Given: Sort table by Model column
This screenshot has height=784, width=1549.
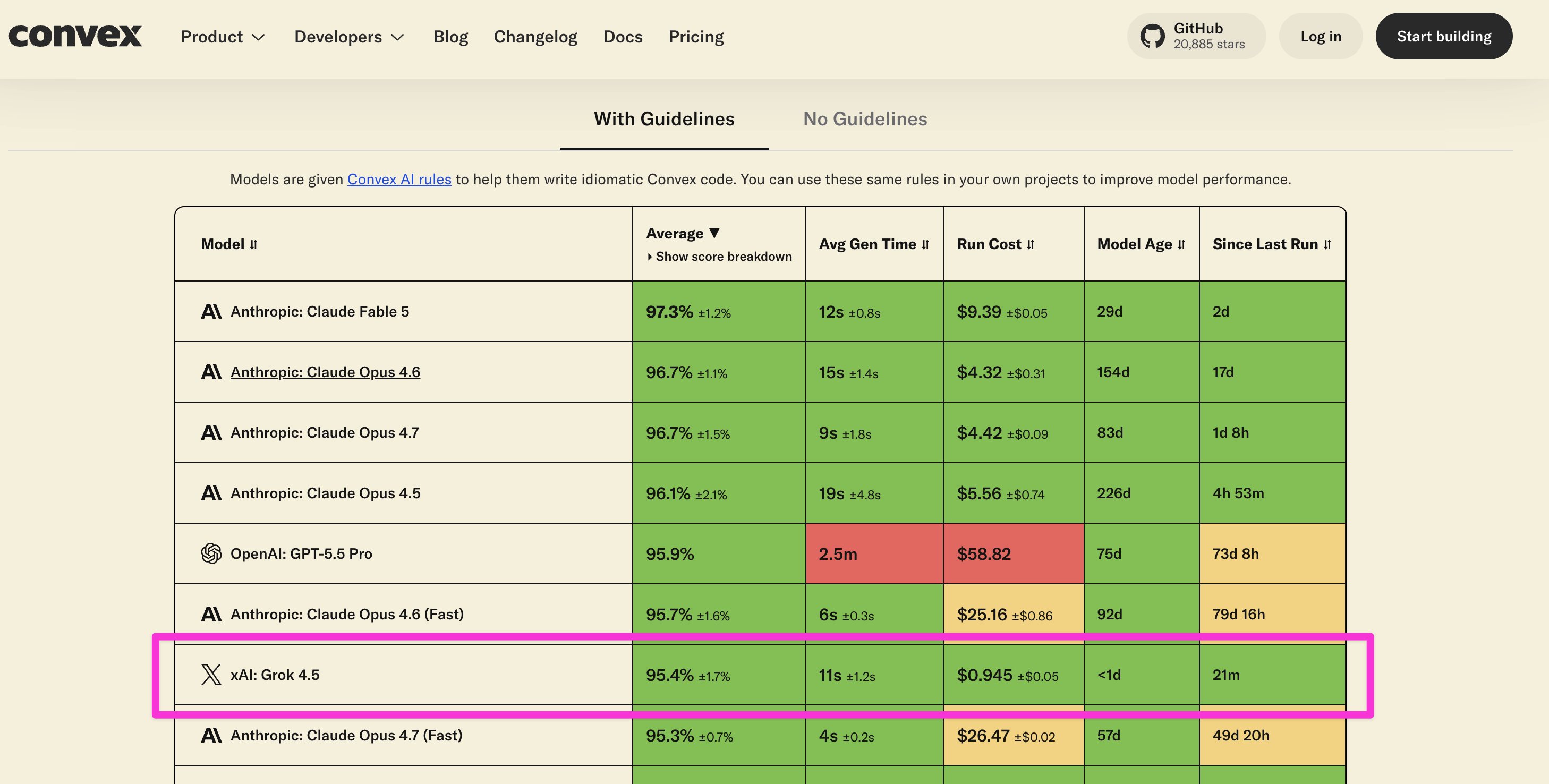Looking at the screenshot, I should (x=229, y=244).
